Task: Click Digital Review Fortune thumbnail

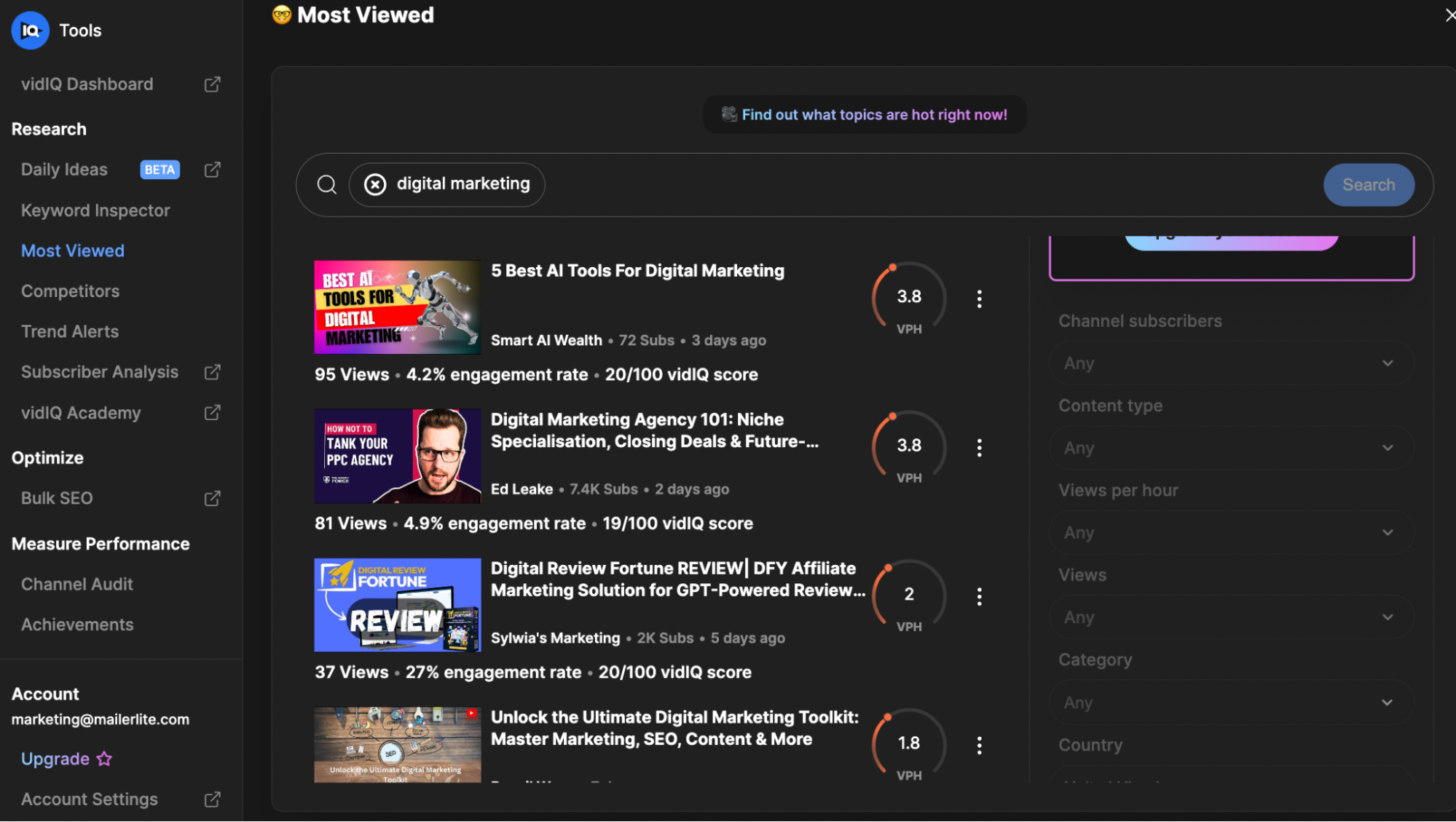Action: (x=398, y=605)
